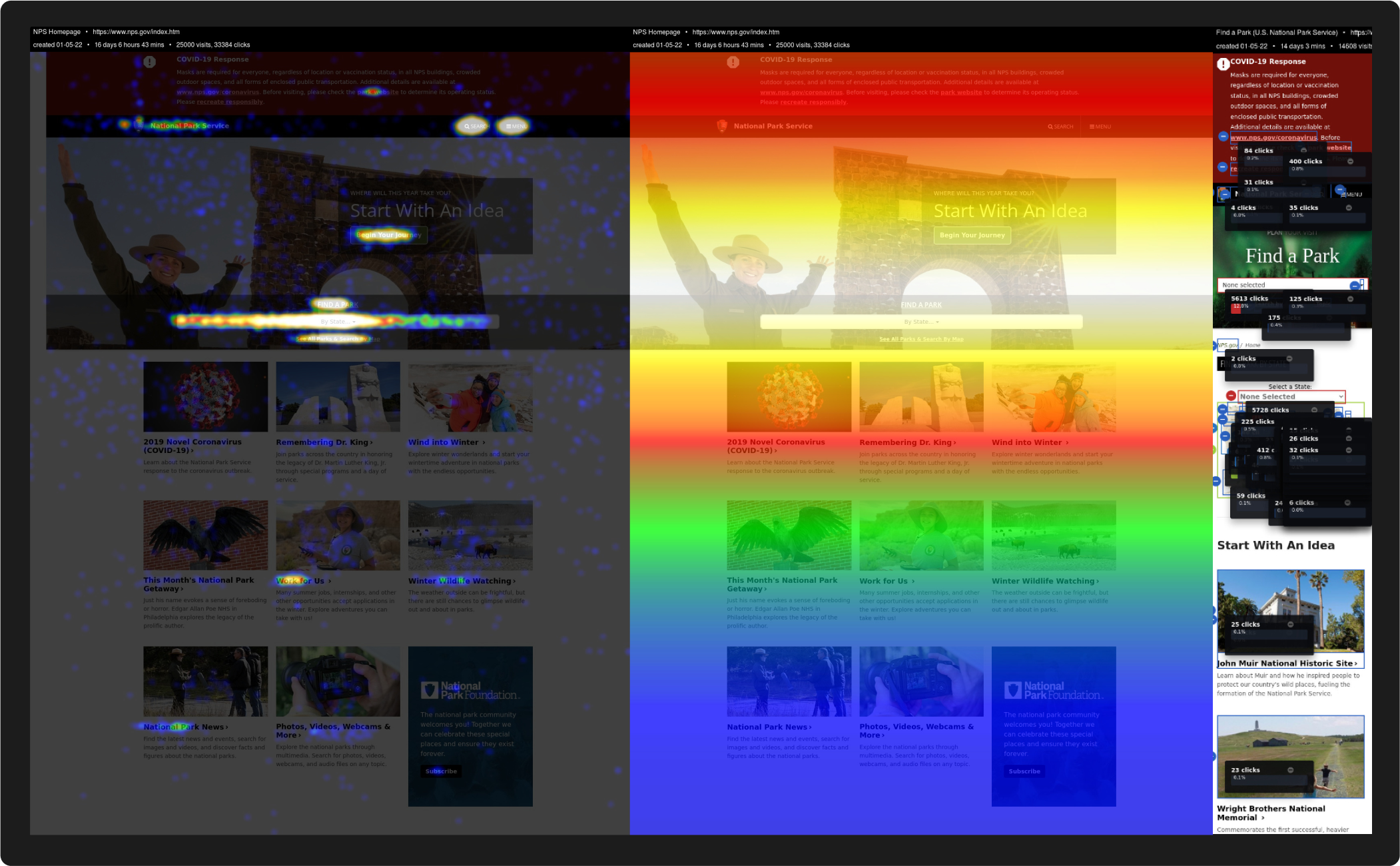Click COVID-19 alert exclamation icon in left heatmap

click(x=150, y=62)
